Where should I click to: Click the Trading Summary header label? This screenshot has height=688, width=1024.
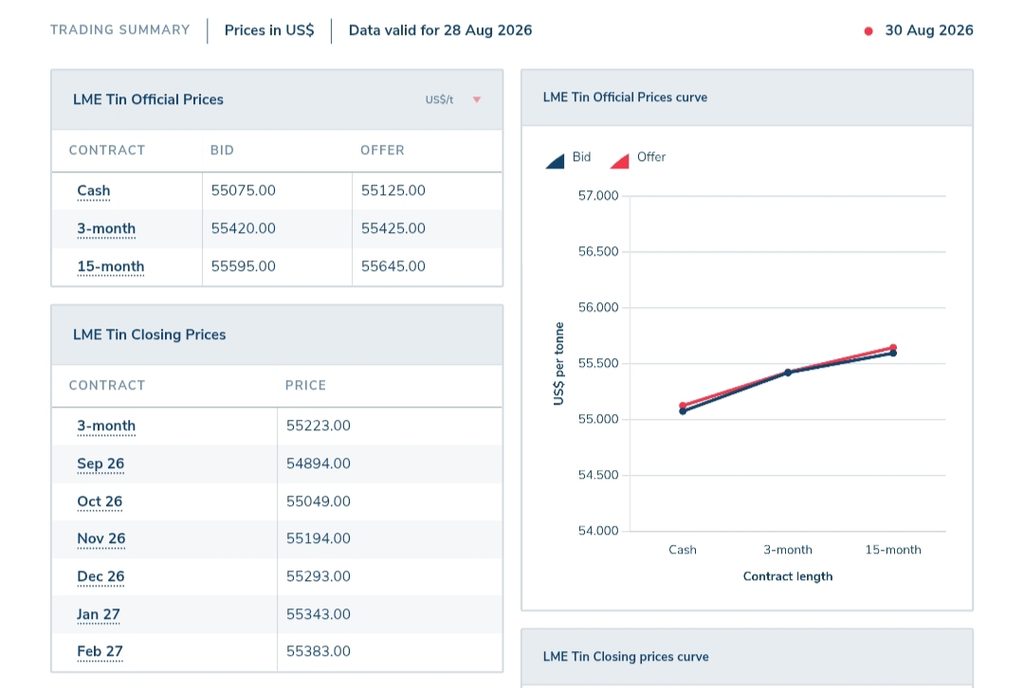(x=120, y=30)
